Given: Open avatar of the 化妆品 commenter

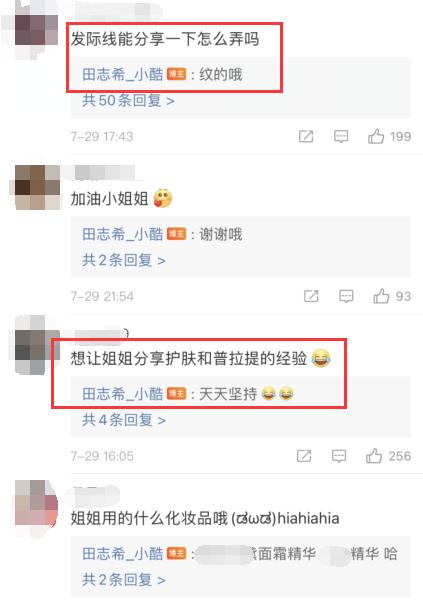Looking at the screenshot, I should [x=36, y=503].
